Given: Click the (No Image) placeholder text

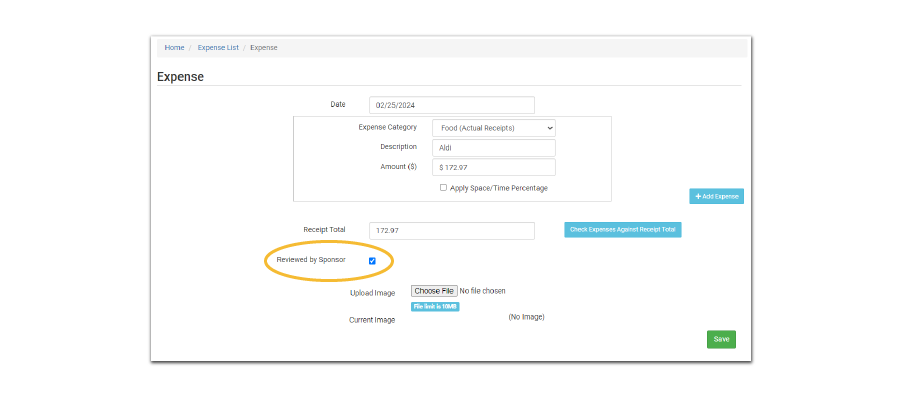Looking at the screenshot, I should coord(526,317).
